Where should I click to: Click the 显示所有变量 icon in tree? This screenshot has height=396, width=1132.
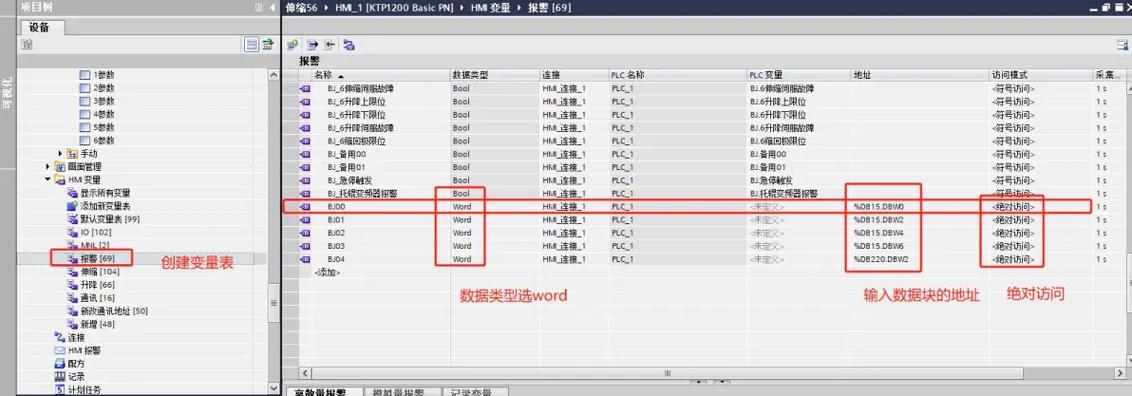point(72,193)
